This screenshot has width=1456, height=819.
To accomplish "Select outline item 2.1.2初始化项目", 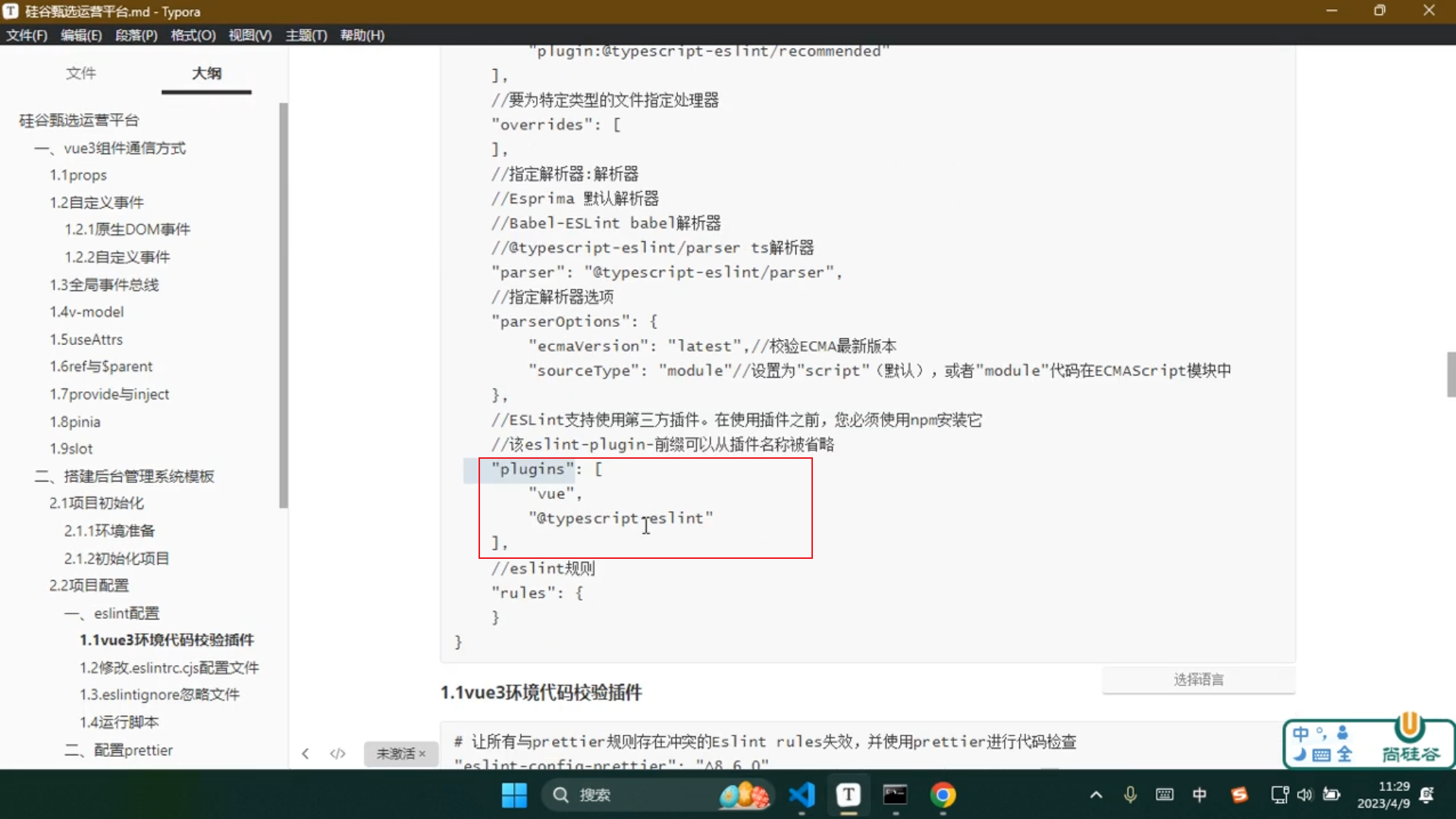I will coord(117,558).
